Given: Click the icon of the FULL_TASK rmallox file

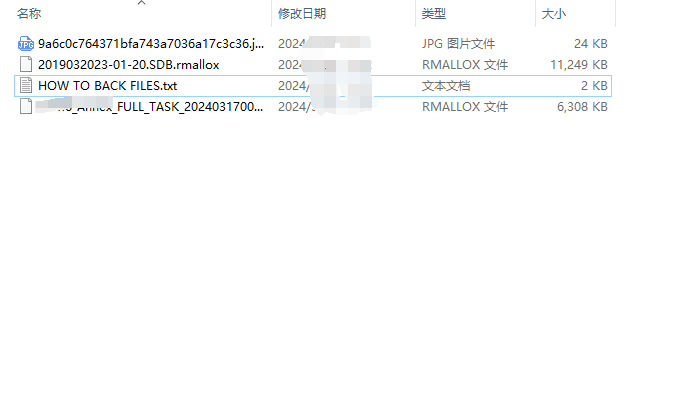Looking at the screenshot, I should (x=26, y=106).
